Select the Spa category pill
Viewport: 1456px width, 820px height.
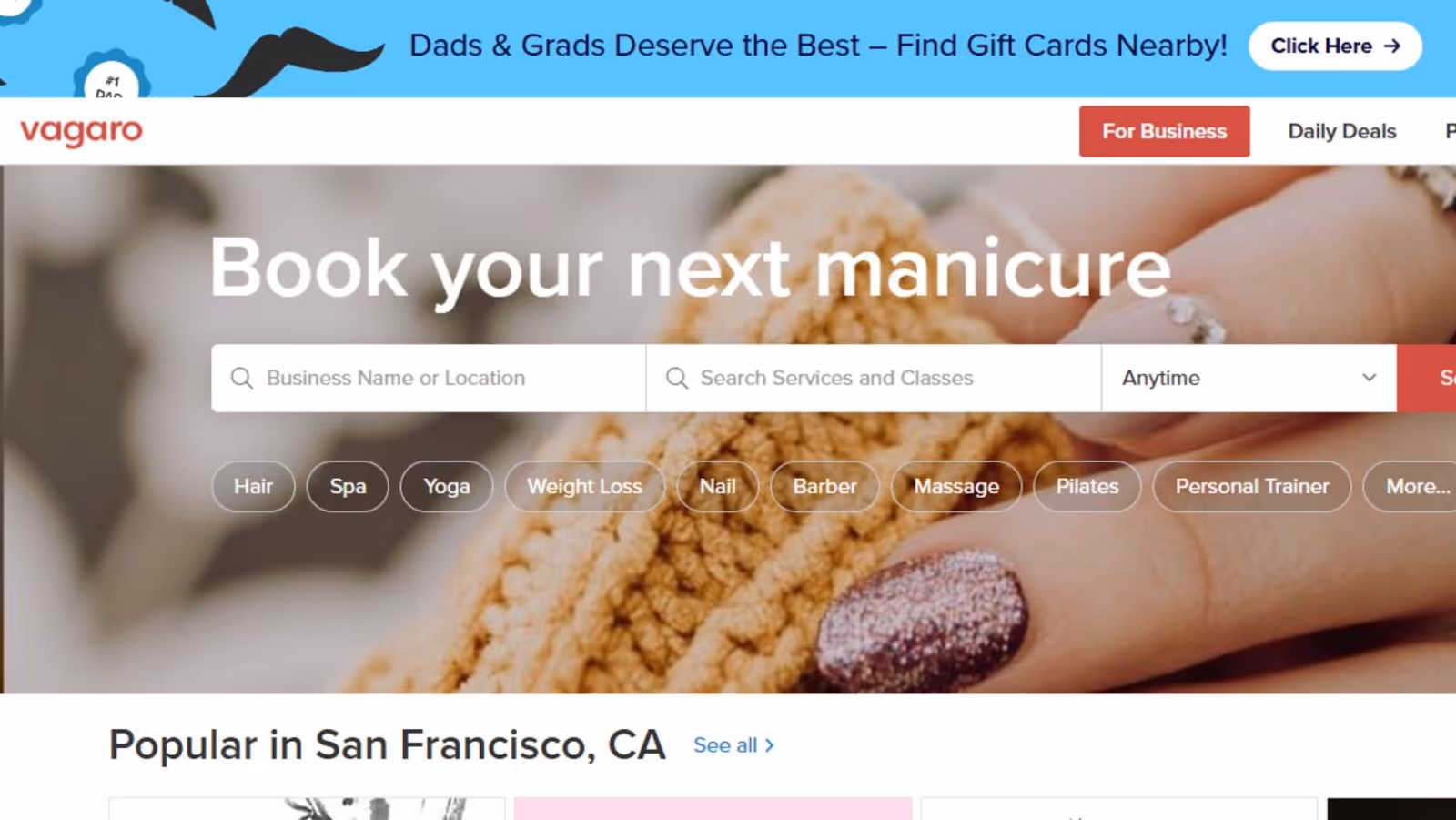pyautogui.click(x=348, y=487)
